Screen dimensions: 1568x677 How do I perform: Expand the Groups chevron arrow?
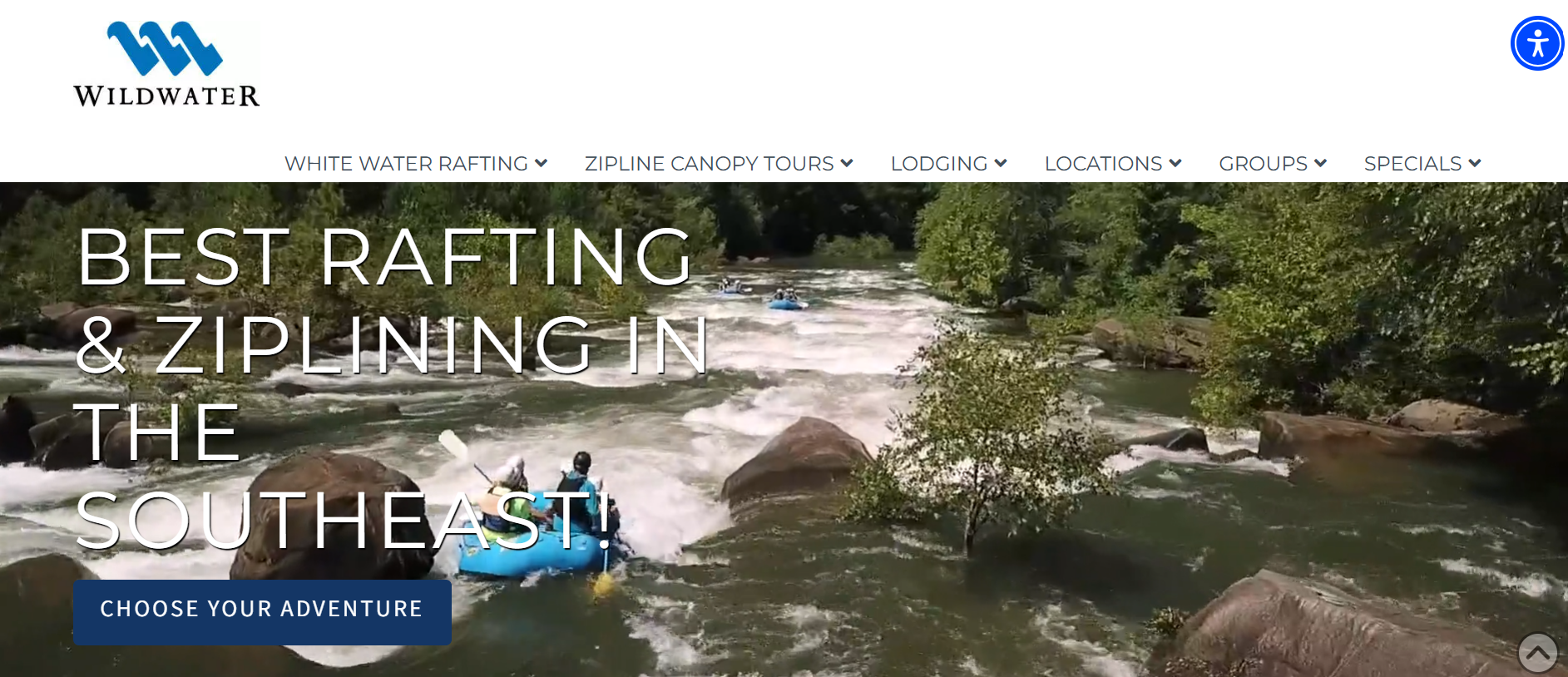point(1320,163)
